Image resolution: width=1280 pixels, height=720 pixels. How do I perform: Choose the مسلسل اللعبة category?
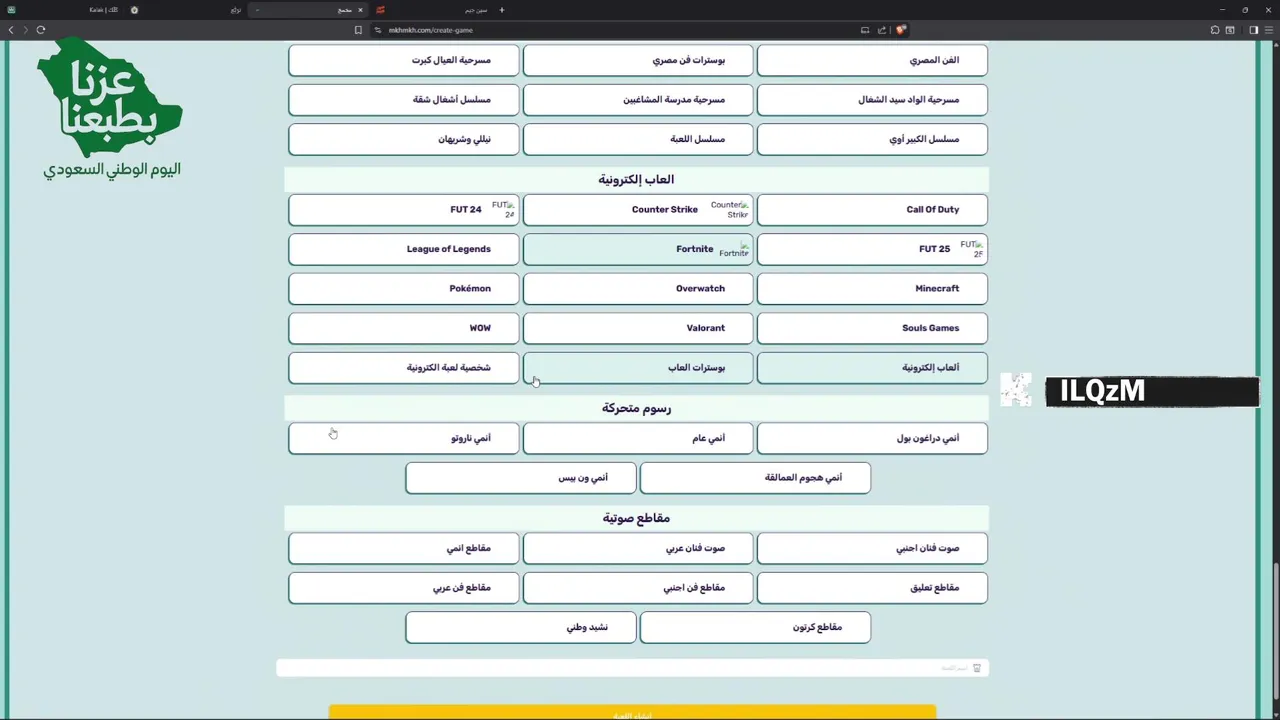[638, 139]
